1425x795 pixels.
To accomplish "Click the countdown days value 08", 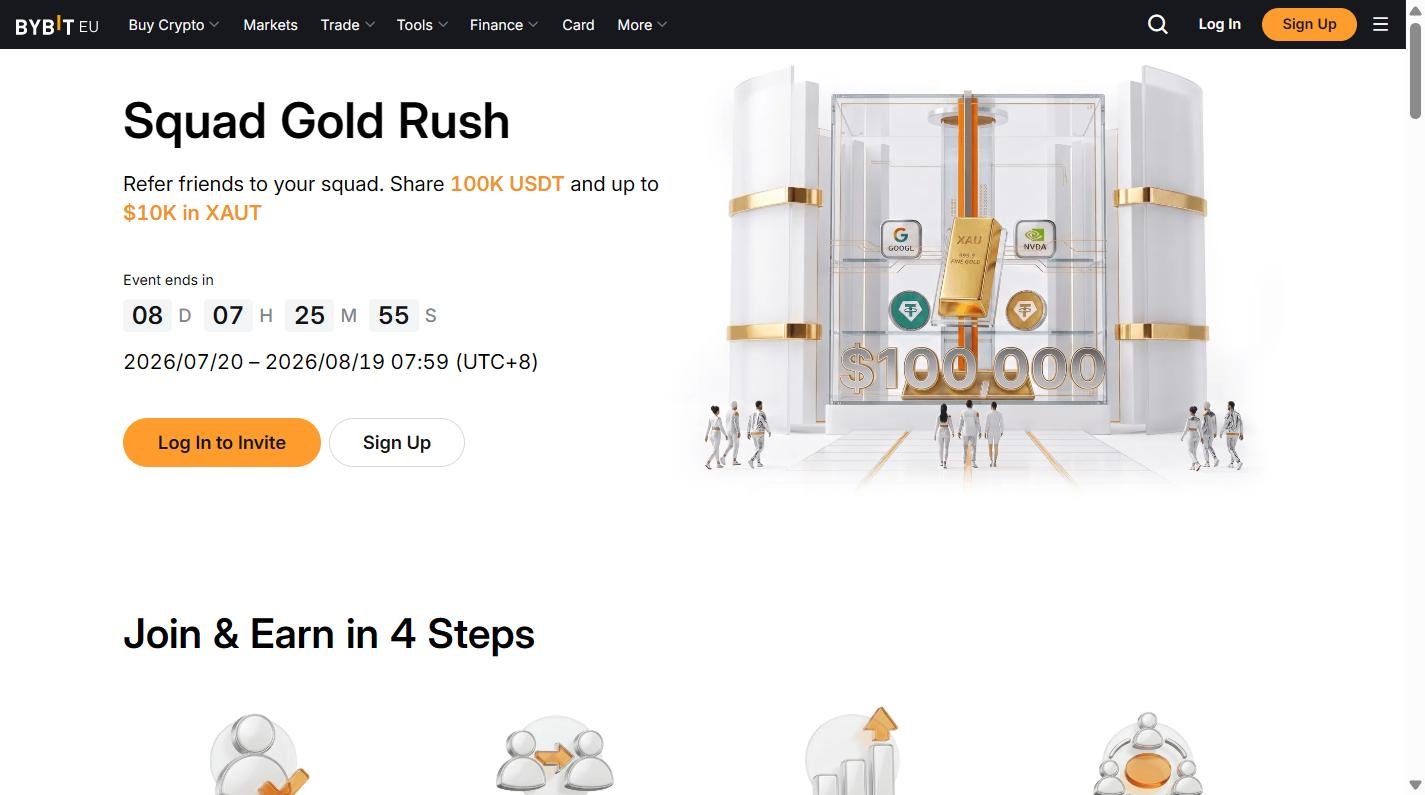I will click(147, 316).
